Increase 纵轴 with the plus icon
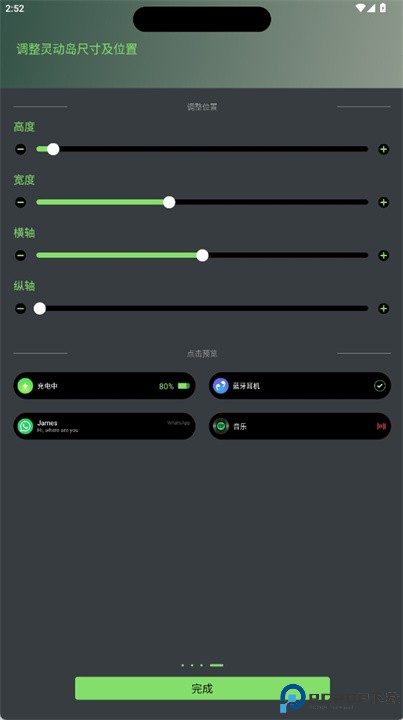The height and width of the screenshot is (720, 403). click(383, 309)
